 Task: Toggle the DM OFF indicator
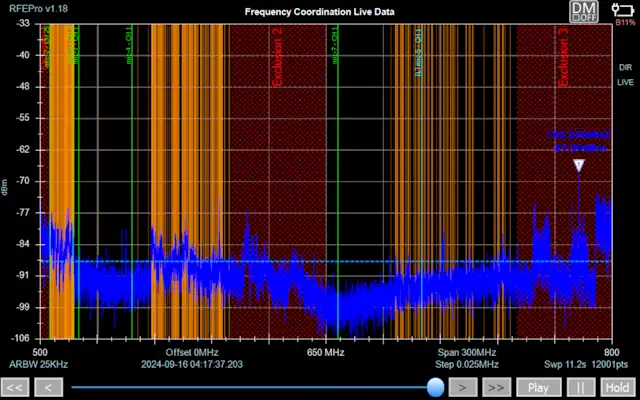[582, 11]
